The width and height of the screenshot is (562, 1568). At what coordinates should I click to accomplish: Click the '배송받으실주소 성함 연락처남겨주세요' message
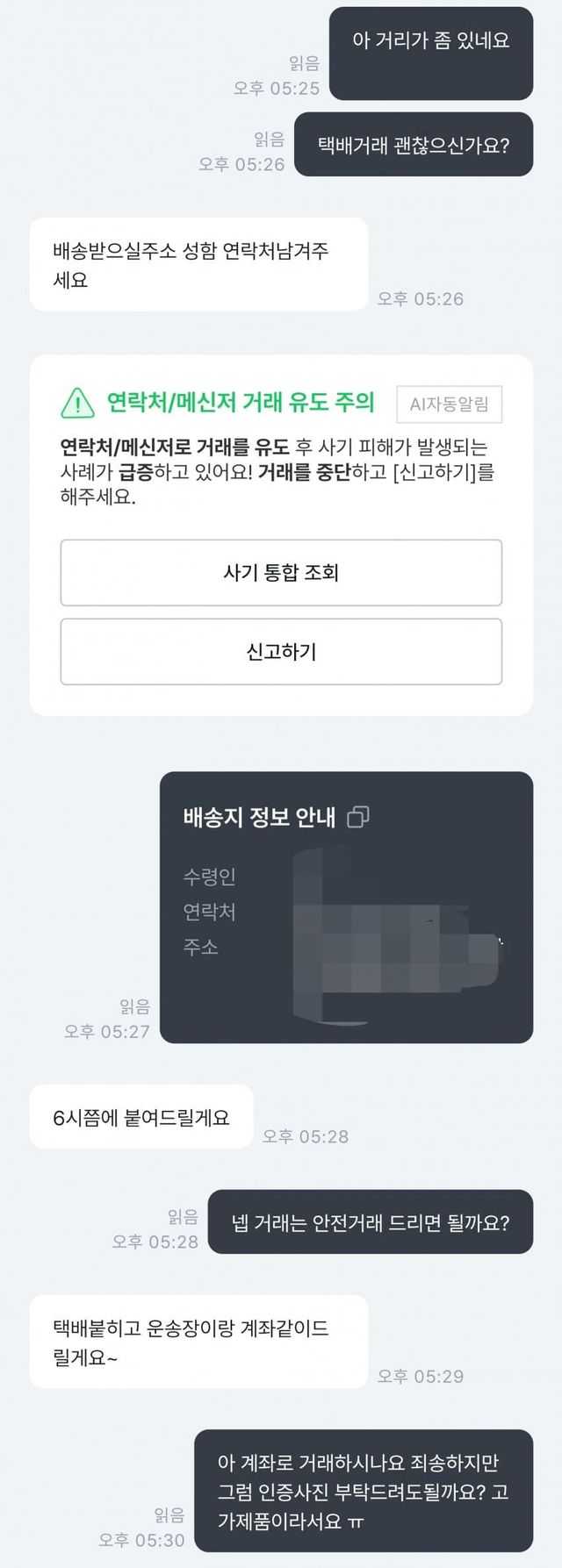click(x=198, y=265)
